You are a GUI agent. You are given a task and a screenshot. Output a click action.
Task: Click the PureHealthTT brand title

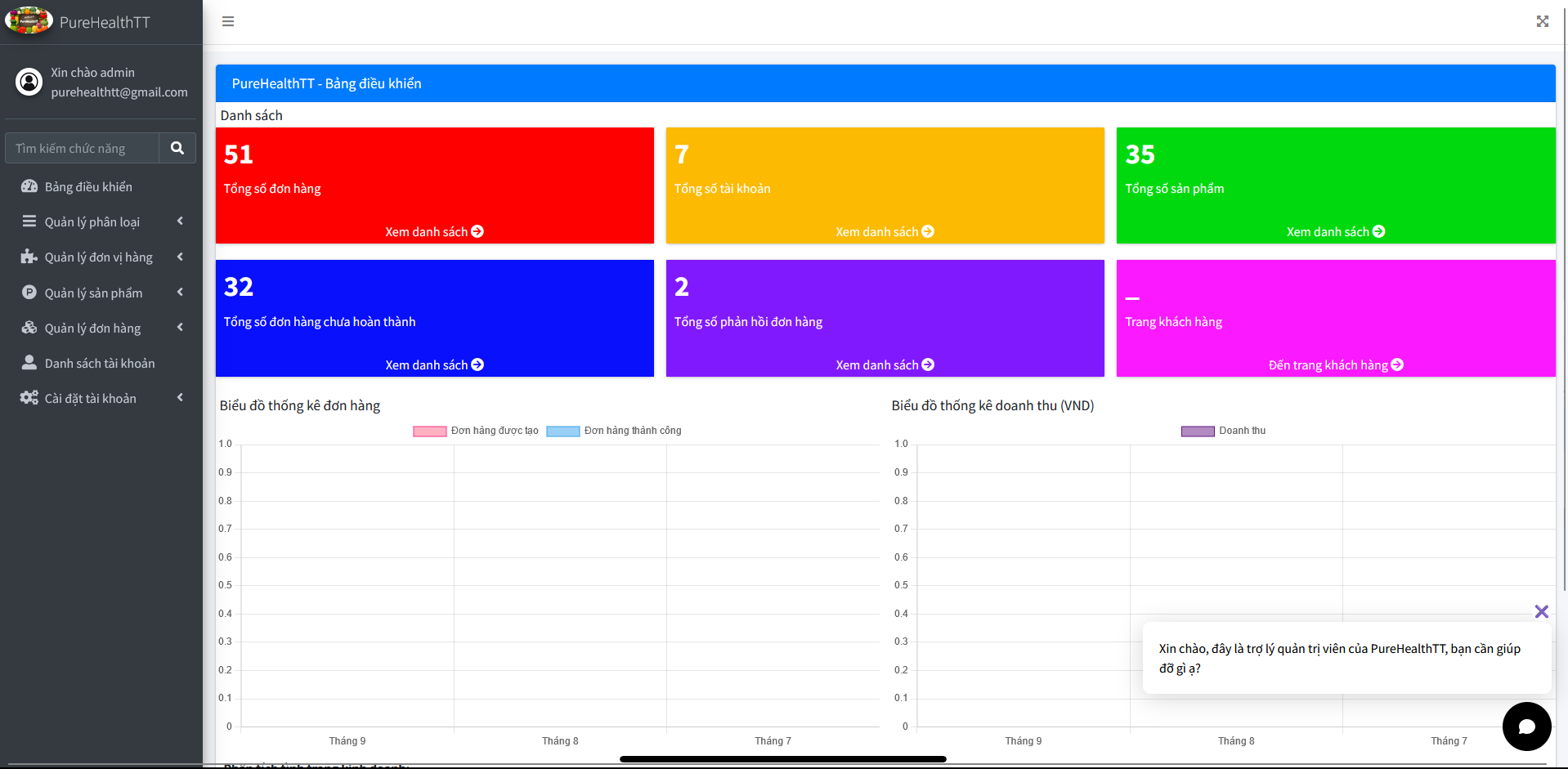tap(105, 22)
